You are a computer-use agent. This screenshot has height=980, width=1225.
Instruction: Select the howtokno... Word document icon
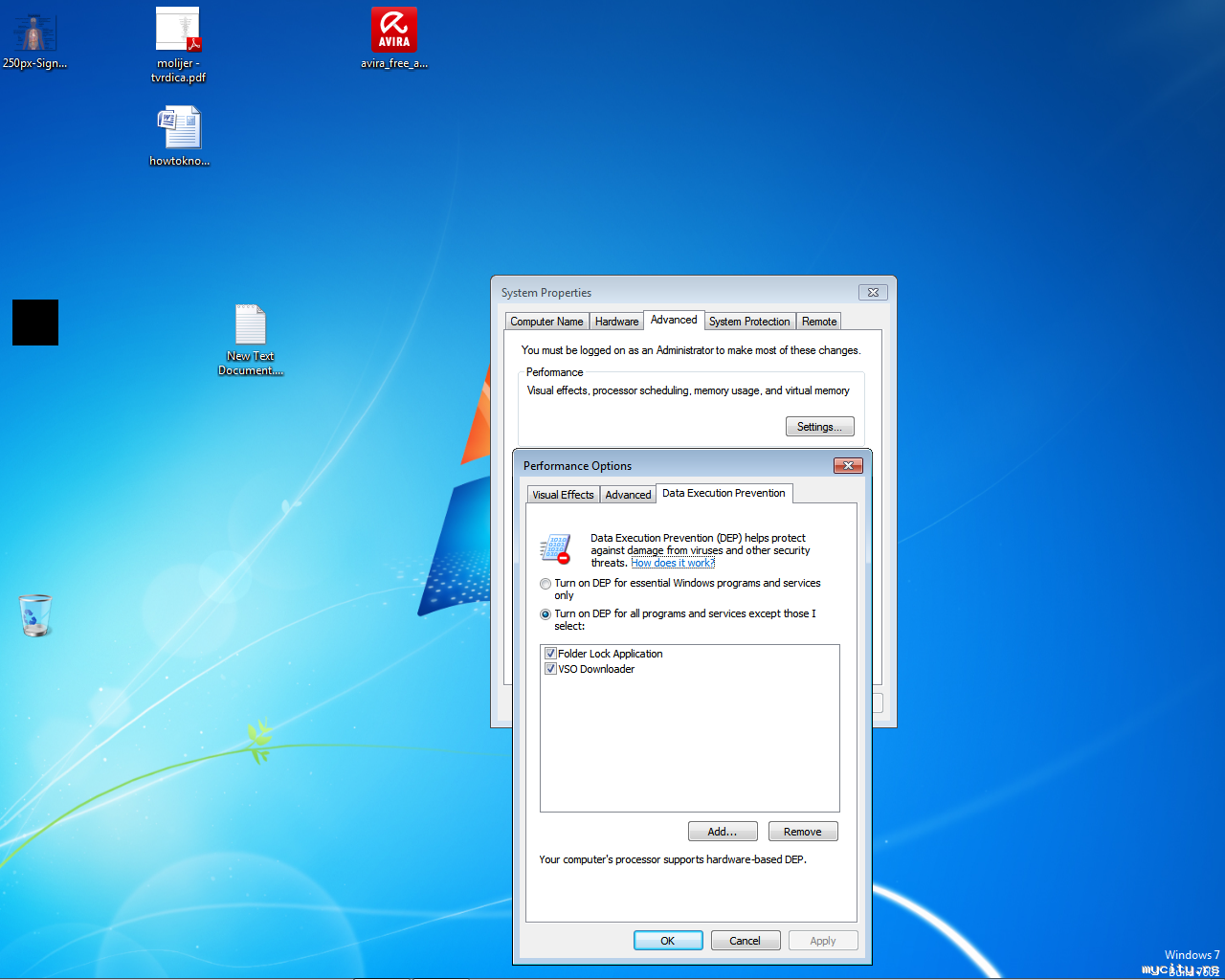(179, 135)
